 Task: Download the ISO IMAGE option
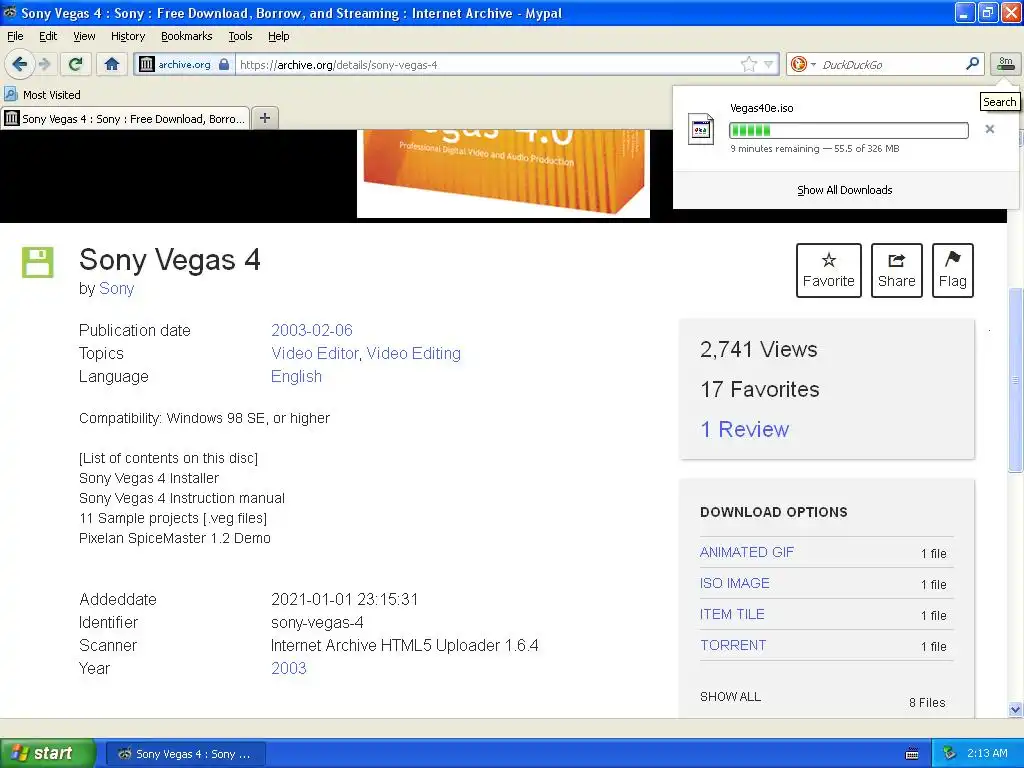pyautogui.click(x=735, y=583)
